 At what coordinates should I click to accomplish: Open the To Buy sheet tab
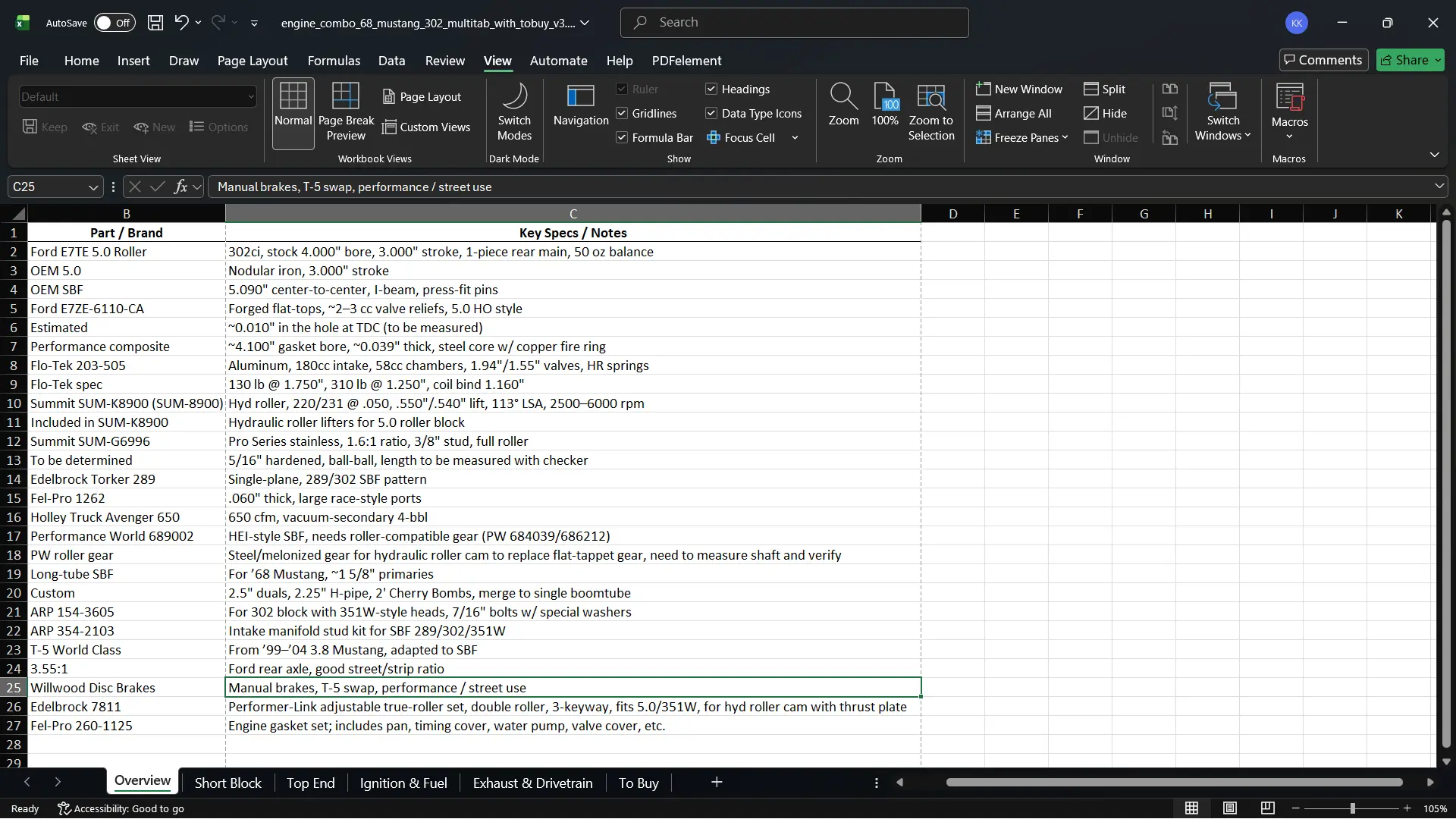click(639, 783)
